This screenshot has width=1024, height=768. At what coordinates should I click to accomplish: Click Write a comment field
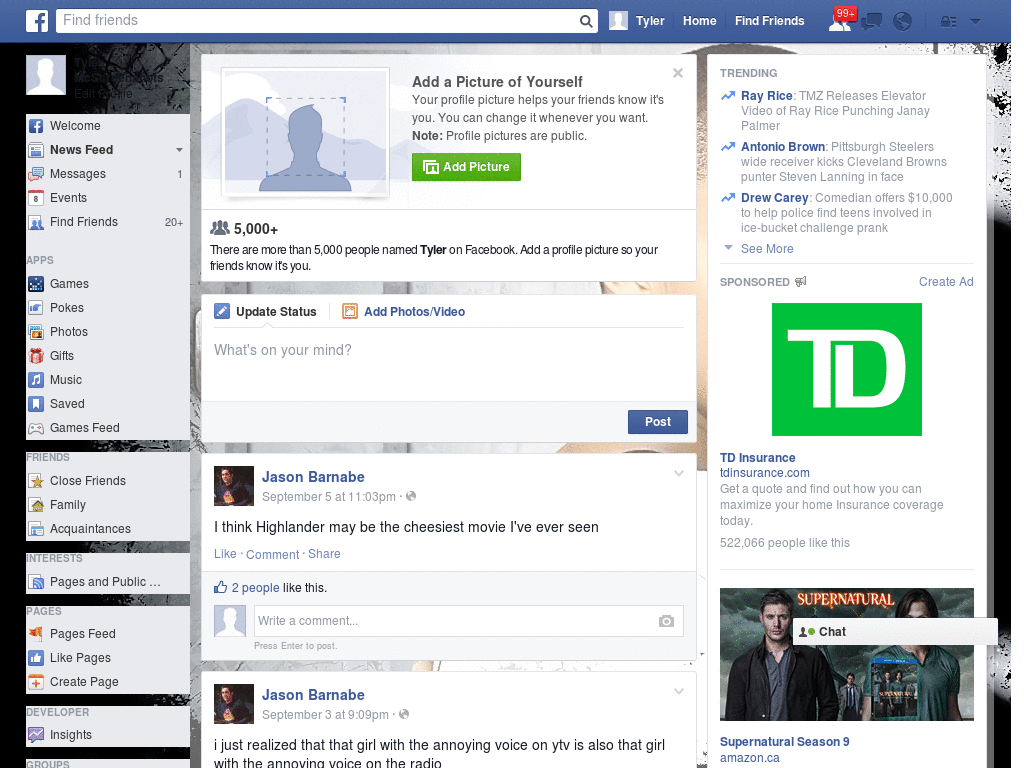tap(456, 621)
